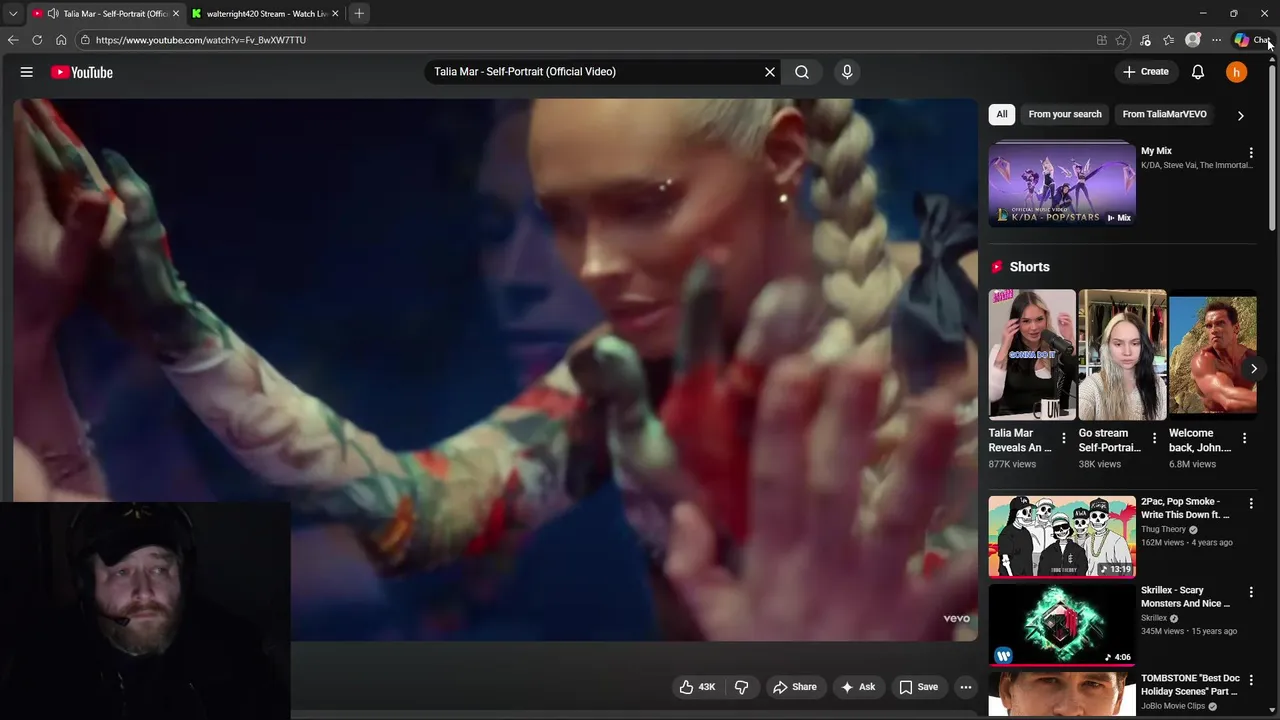Open the My Mix title link
This screenshot has width=1280, height=720.
(1156, 151)
